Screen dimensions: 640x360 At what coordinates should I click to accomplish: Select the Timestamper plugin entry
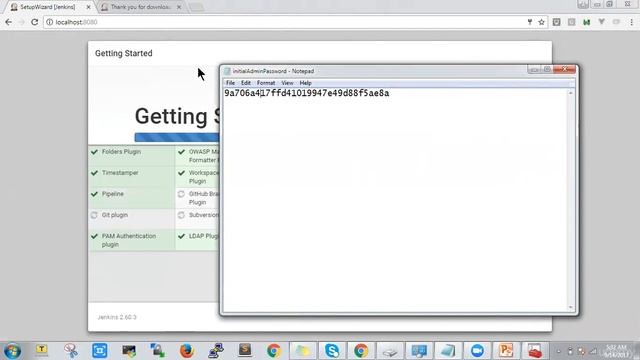point(131,177)
